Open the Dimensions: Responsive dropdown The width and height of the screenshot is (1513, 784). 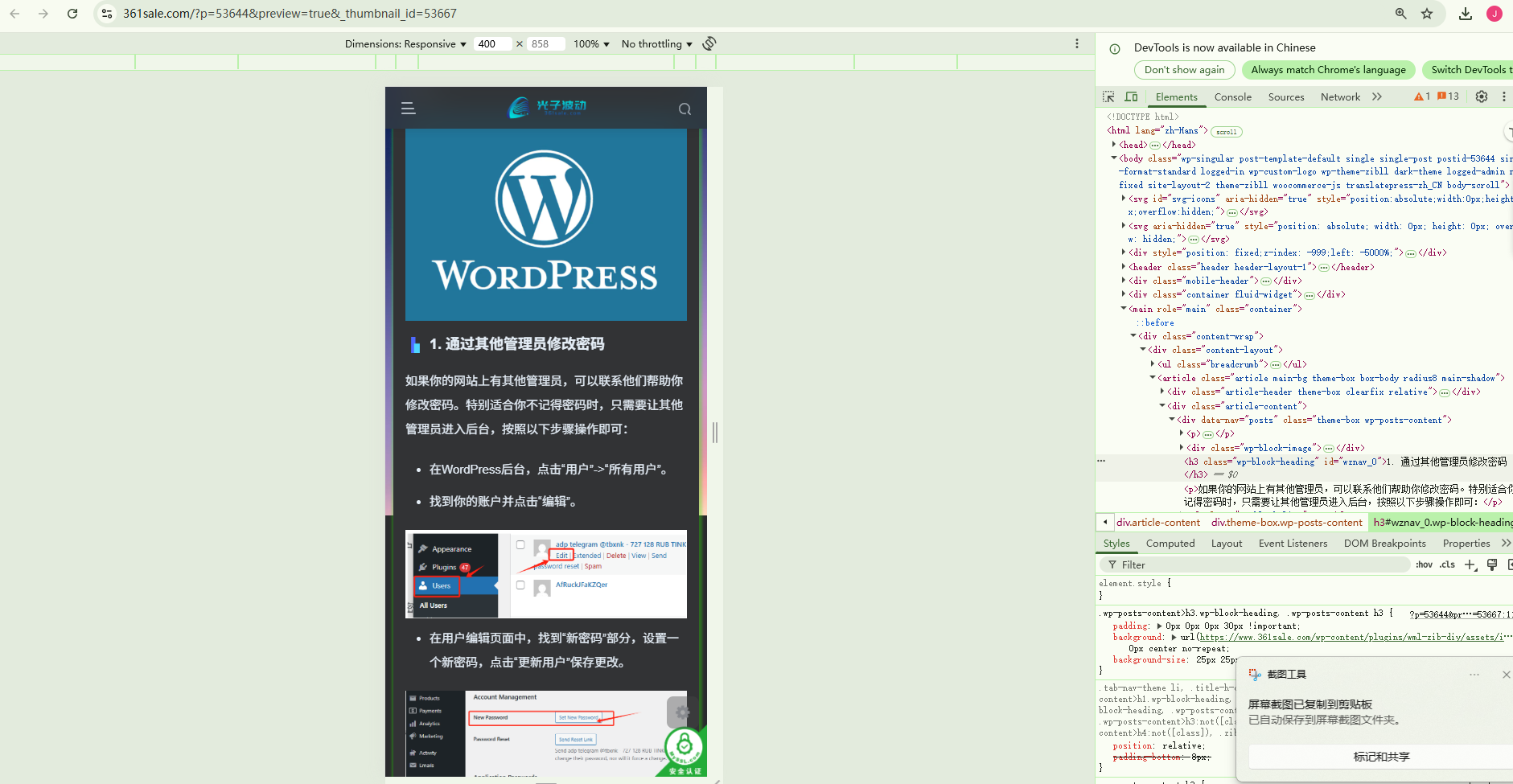point(406,43)
